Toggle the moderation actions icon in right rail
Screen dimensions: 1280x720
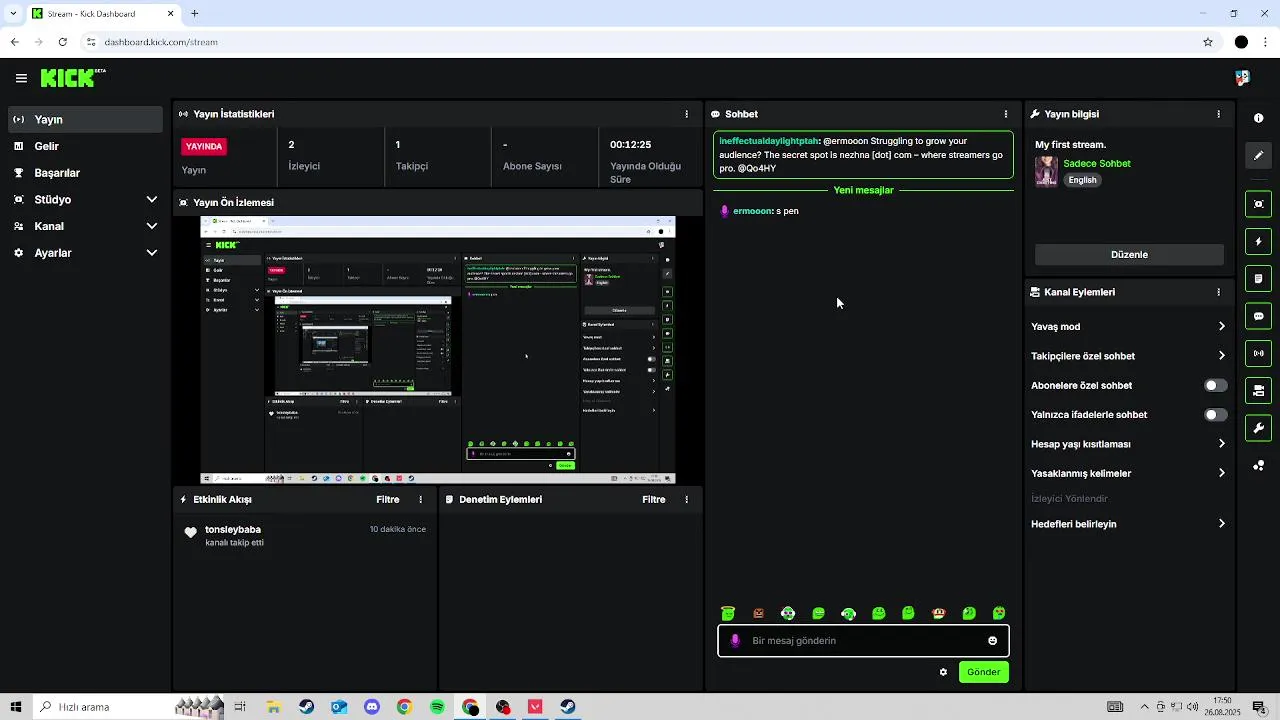tap(1258, 390)
